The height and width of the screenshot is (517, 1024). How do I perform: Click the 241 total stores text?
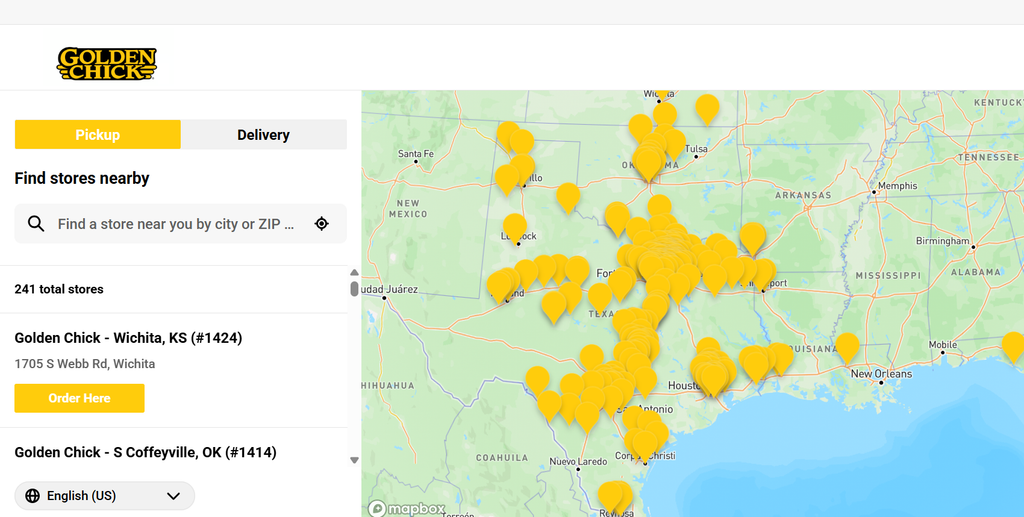coord(59,289)
